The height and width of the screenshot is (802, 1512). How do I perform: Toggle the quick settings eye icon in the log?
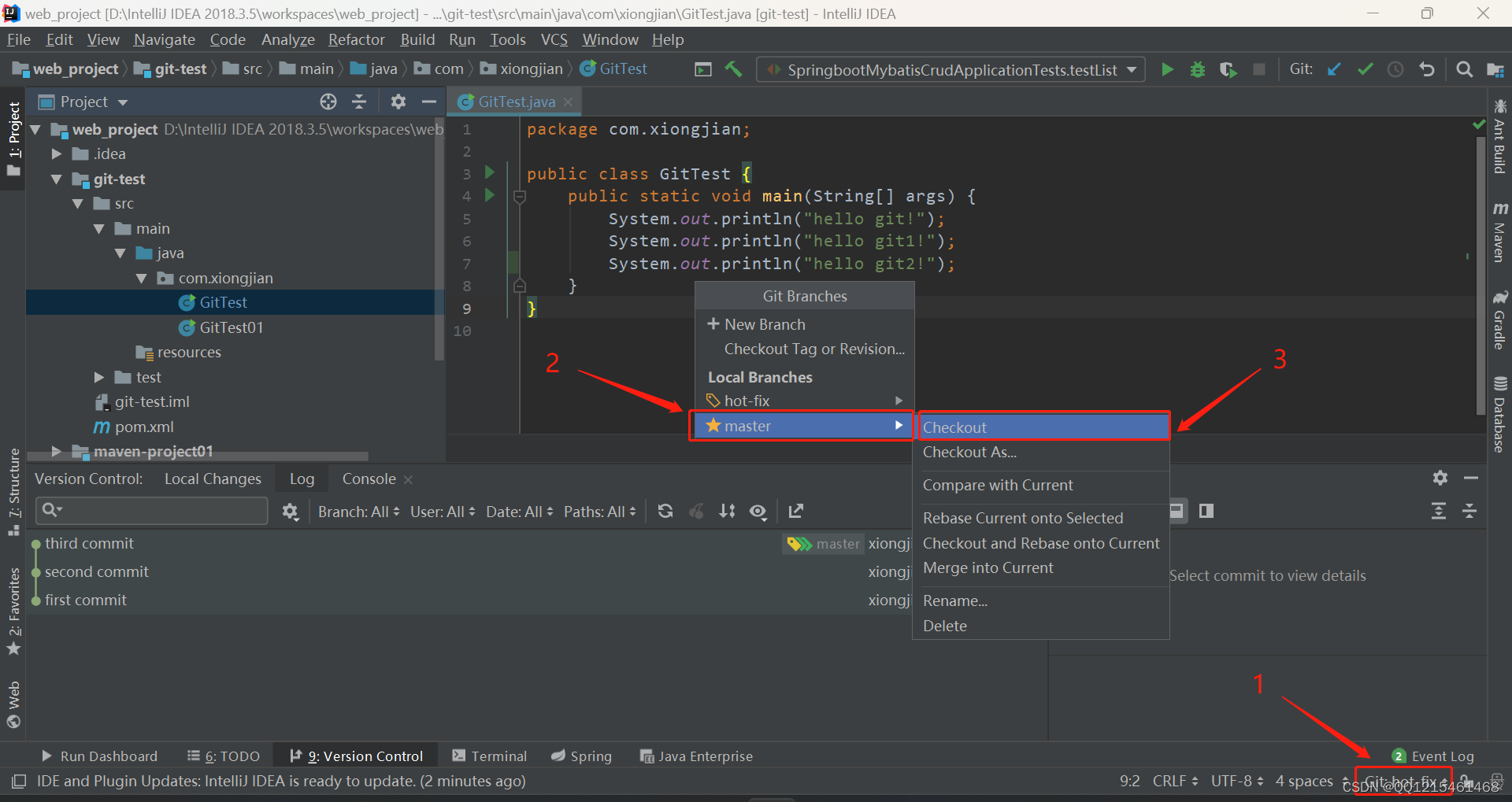pos(758,512)
